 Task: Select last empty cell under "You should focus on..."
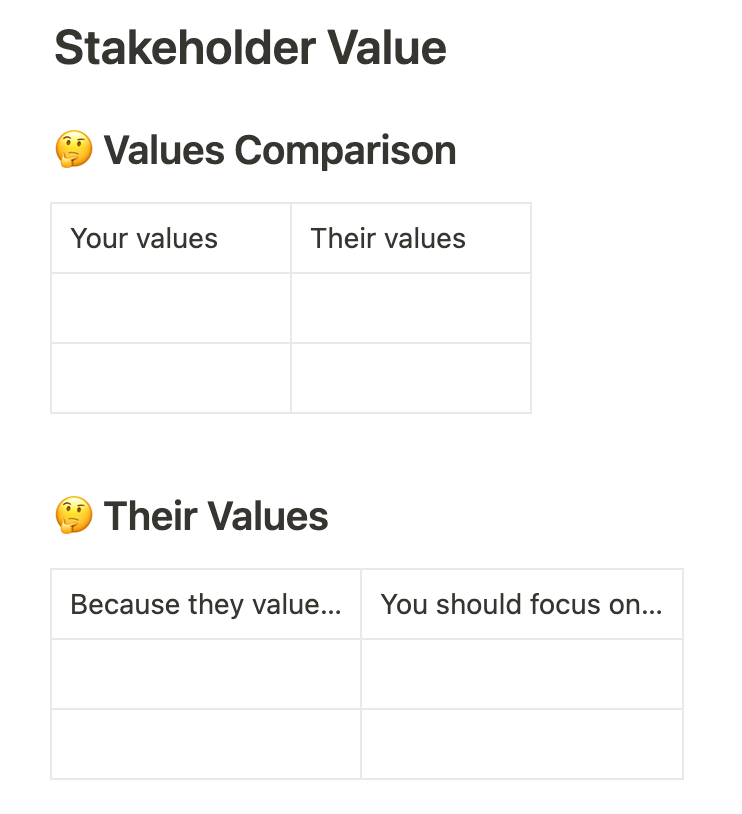522,744
